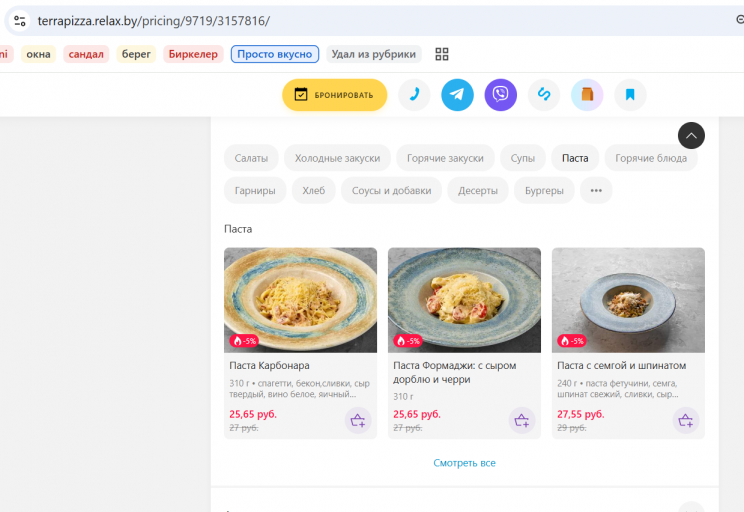Click the 'Паста Формаджи: с сыром дорблю' title
This screenshot has width=744, height=512.
[455, 372]
